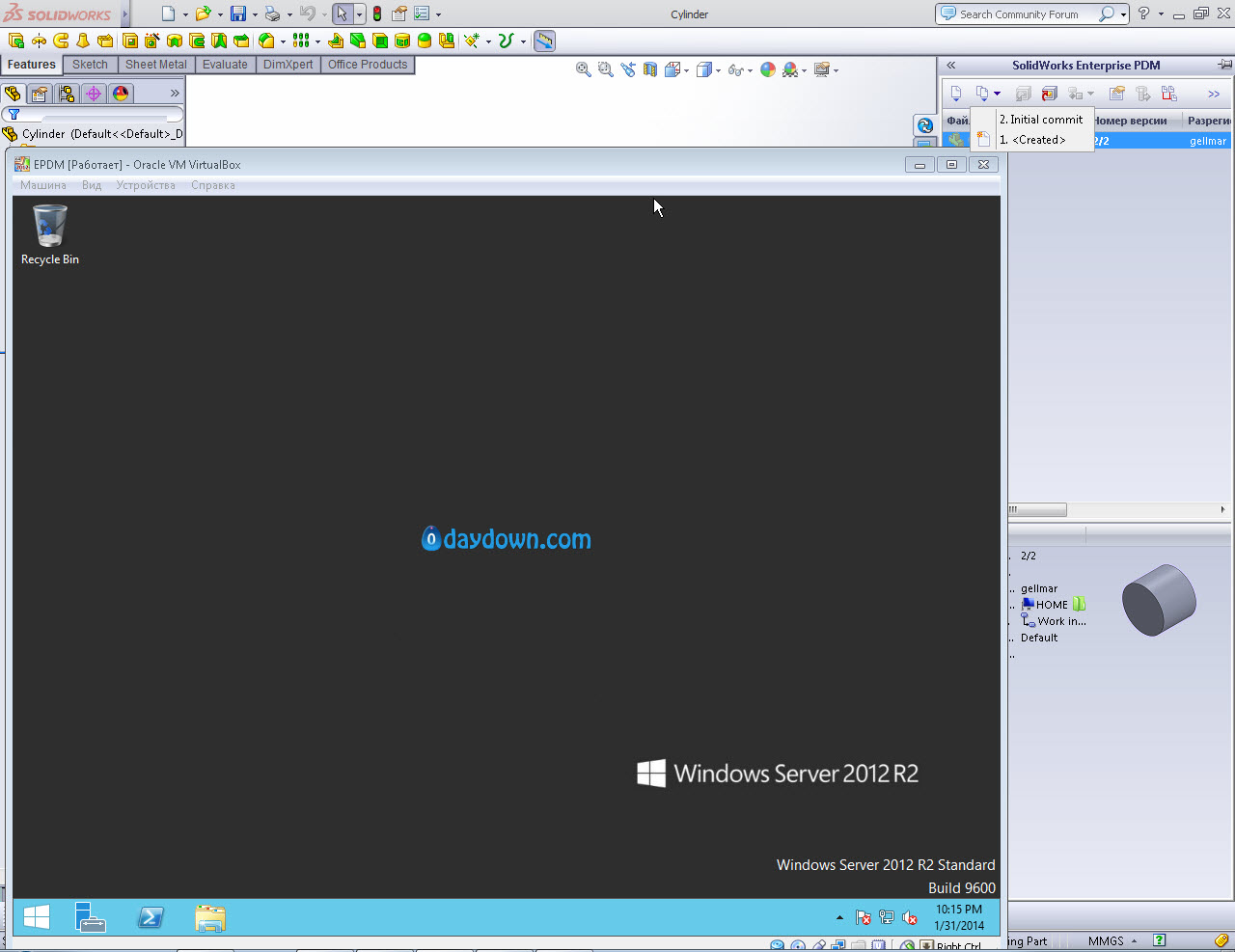The width and height of the screenshot is (1235, 952).
Task: Click the Section View icon
Action: (x=650, y=69)
